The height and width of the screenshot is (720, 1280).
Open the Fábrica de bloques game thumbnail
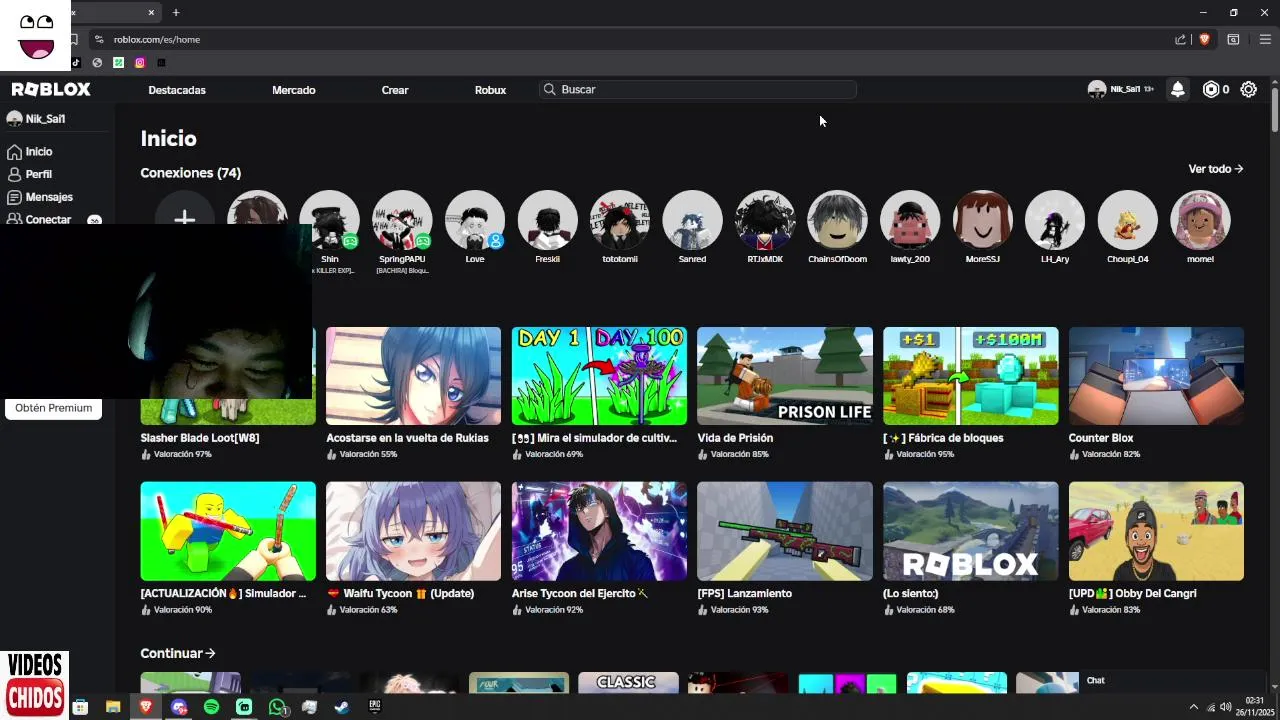pos(970,376)
